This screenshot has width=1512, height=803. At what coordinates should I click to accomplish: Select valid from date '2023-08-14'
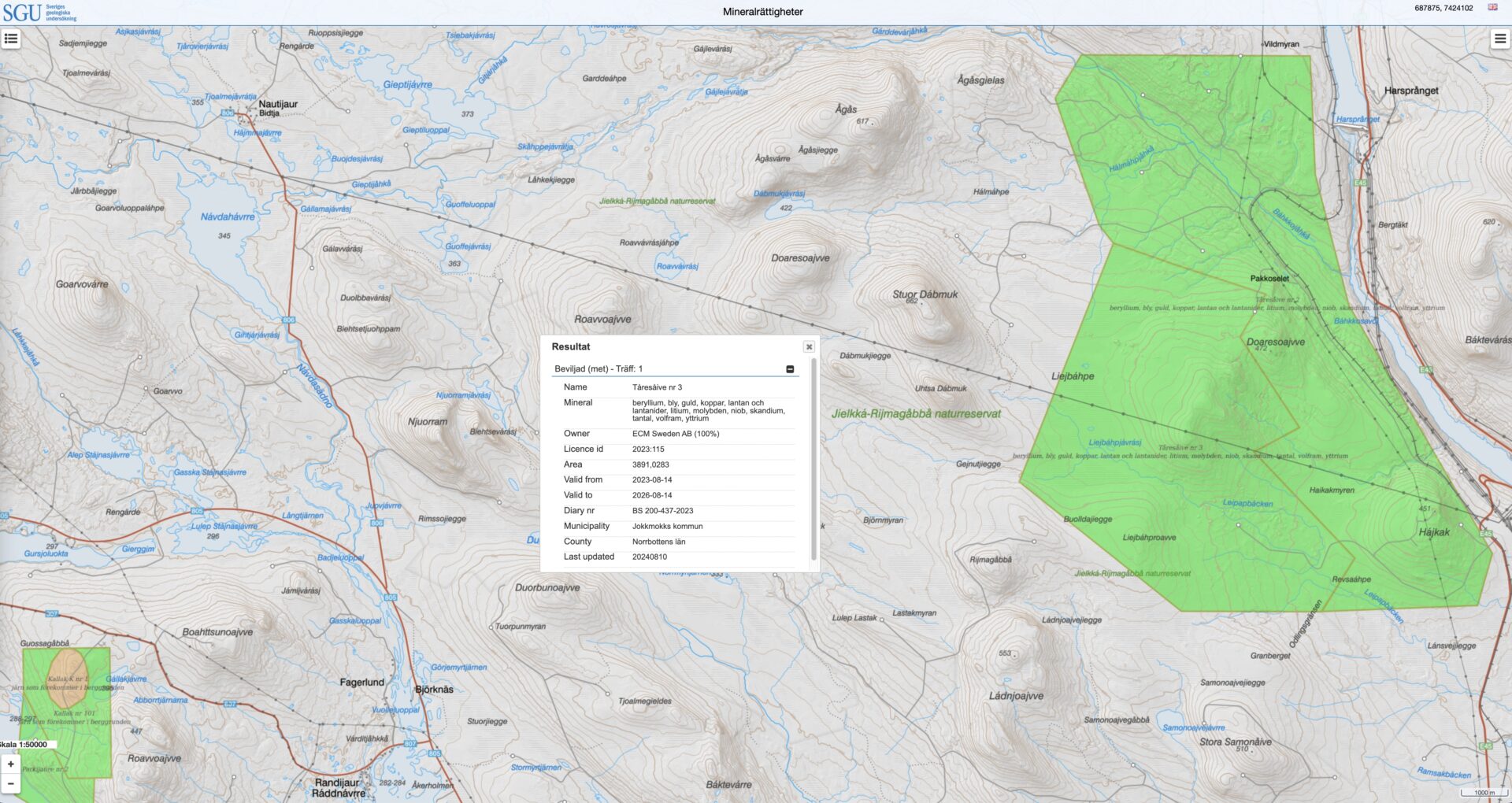[652, 479]
